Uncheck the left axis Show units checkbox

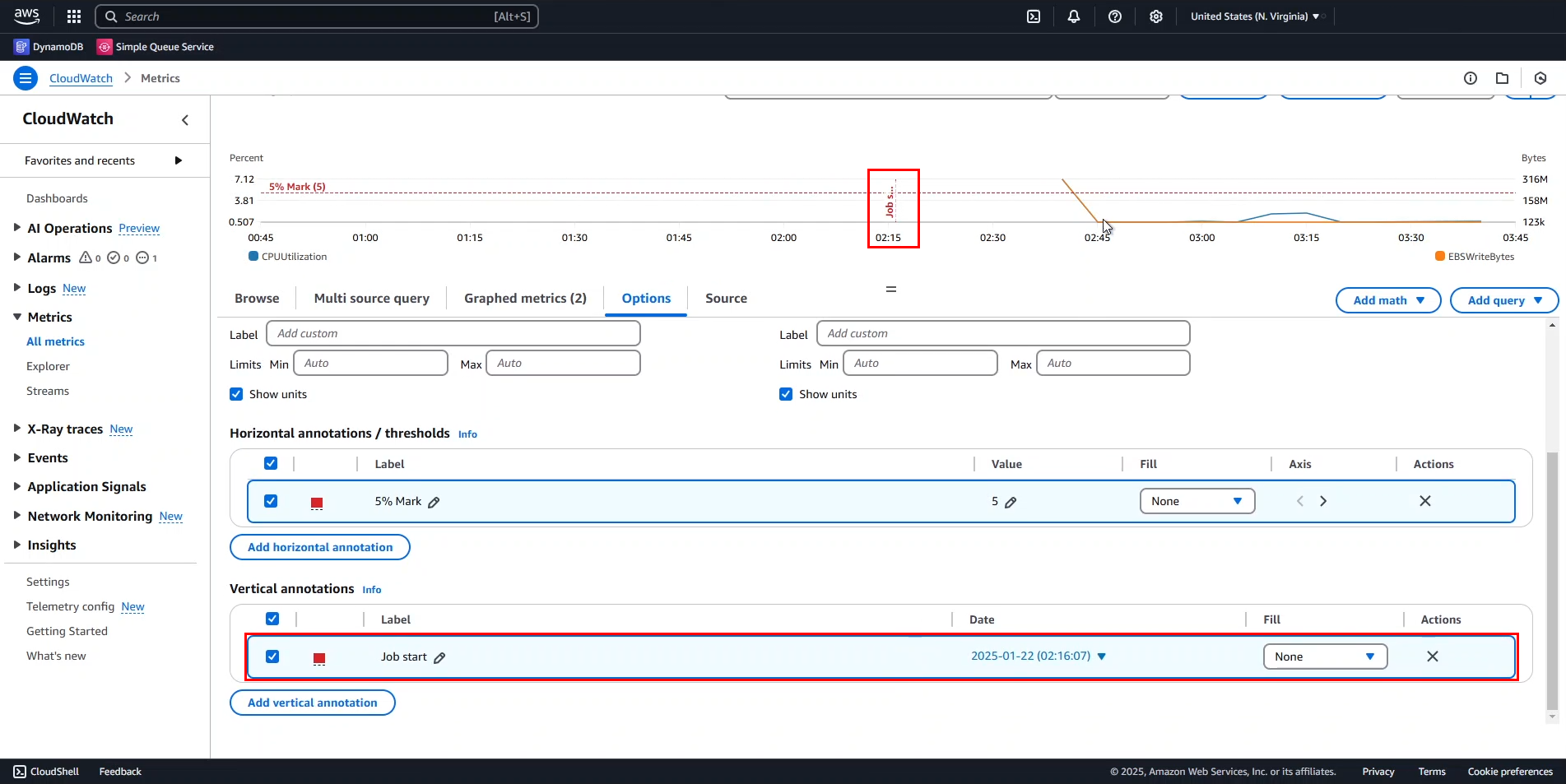236,394
